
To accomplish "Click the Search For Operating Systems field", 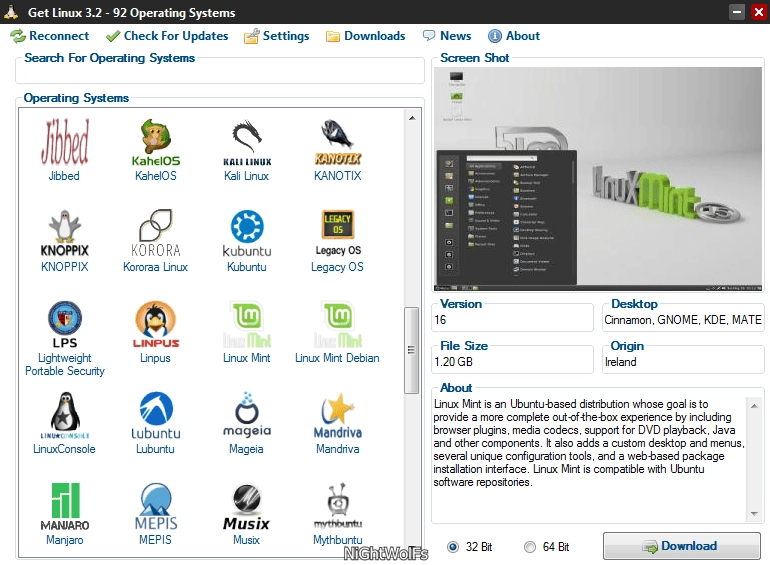I will pyautogui.click(x=220, y=74).
